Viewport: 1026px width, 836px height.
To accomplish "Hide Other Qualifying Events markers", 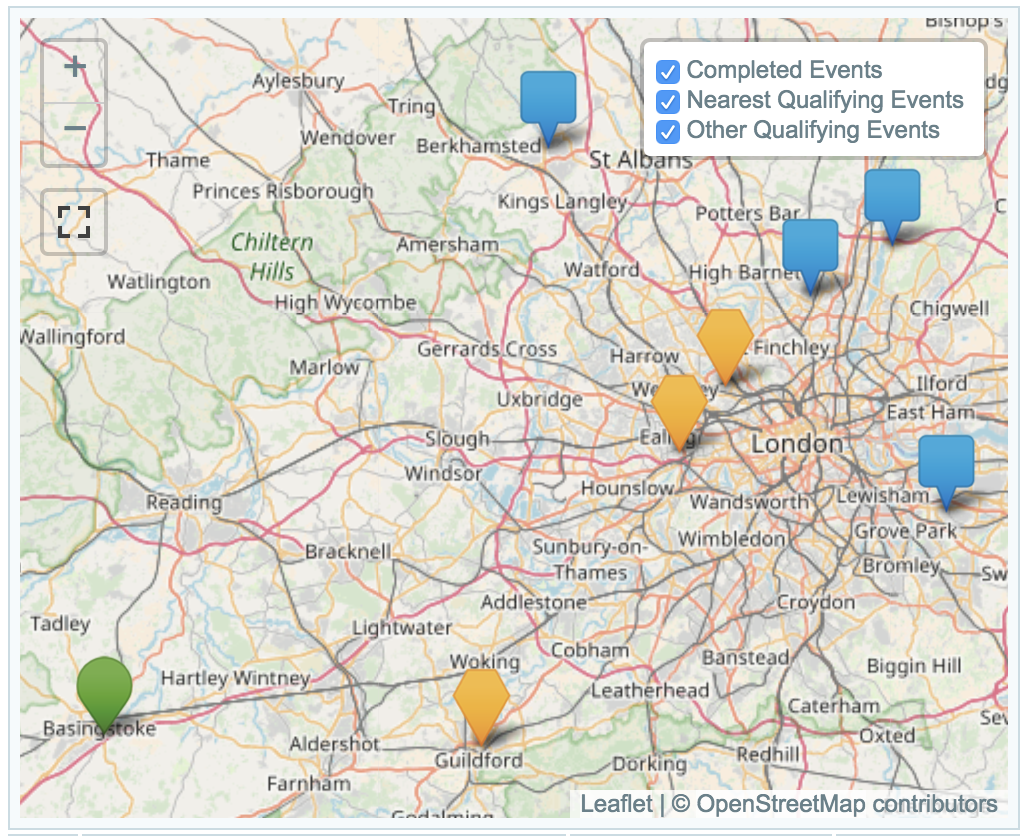I will [x=668, y=132].
